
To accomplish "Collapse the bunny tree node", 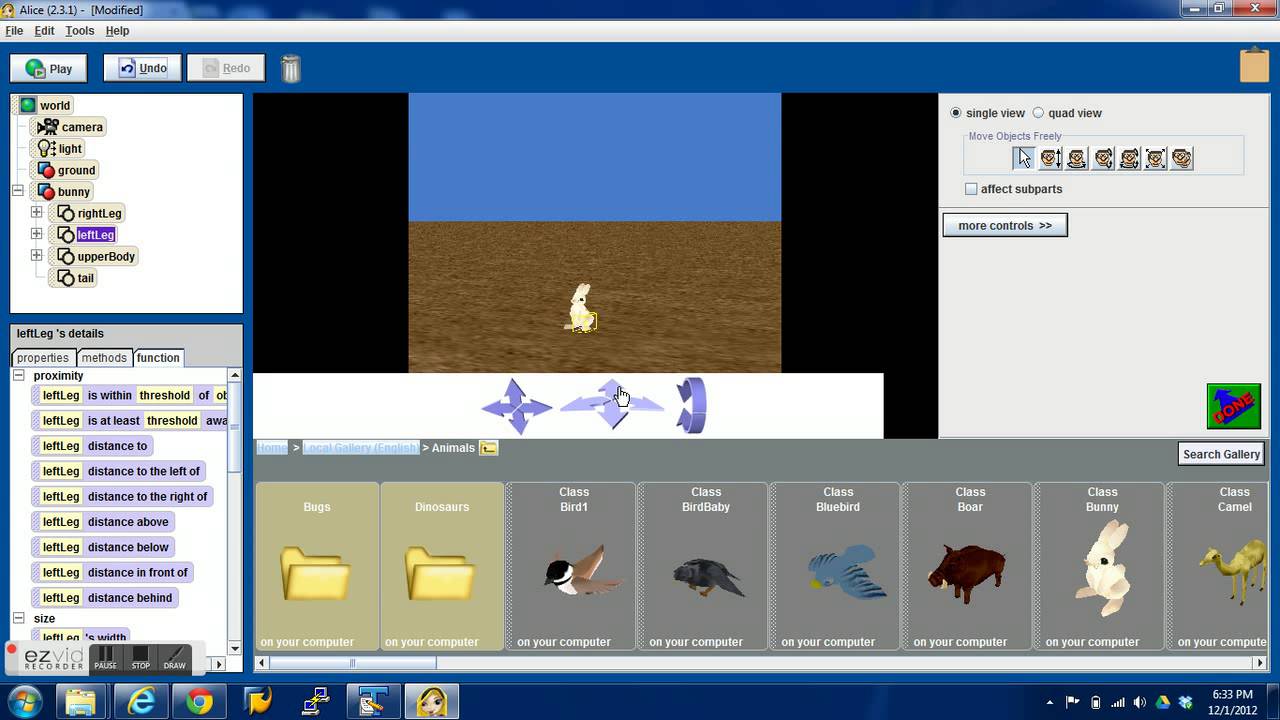I will coord(18,191).
